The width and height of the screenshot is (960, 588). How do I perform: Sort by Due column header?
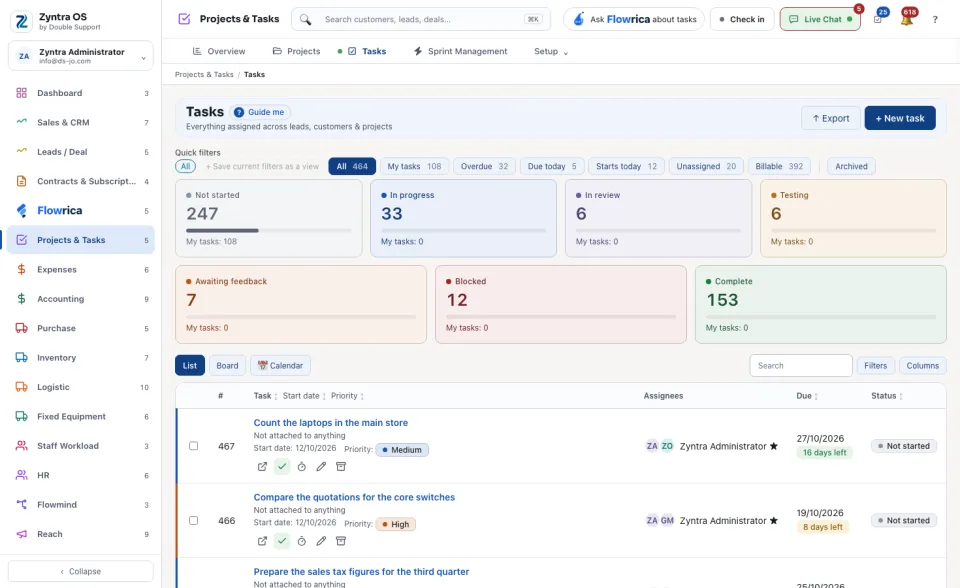[x=807, y=396]
